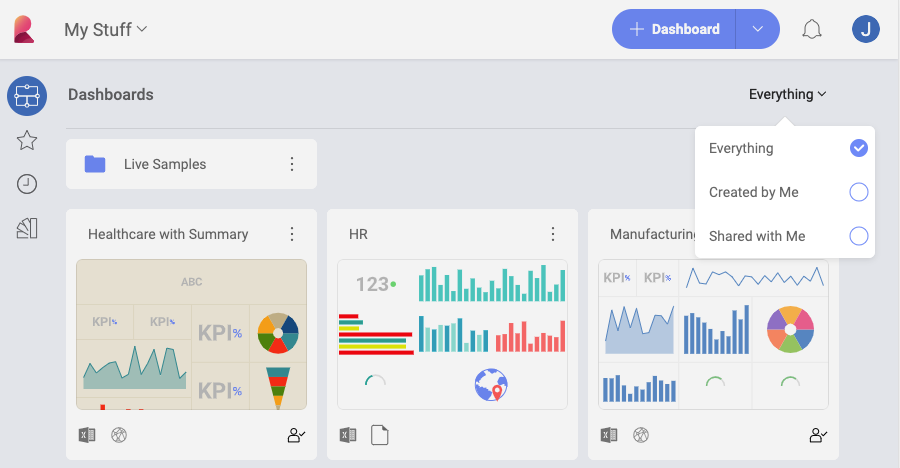
Task: Open the Healthcare with Summary thumbnail
Action: [x=191, y=334]
